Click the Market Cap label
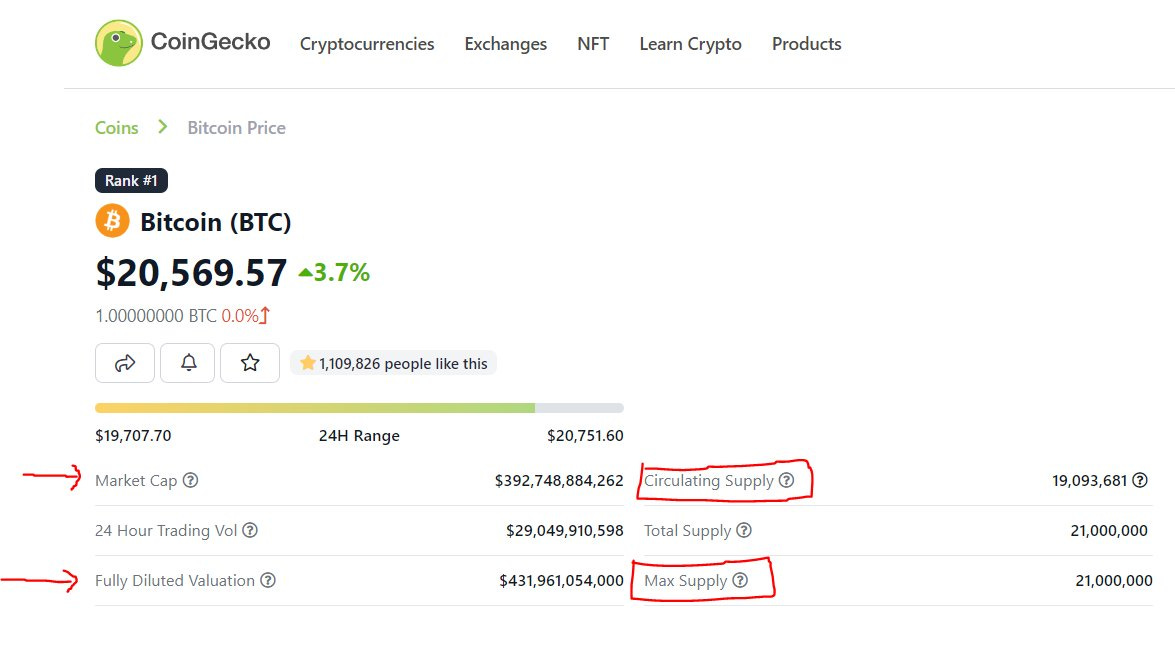The width and height of the screenshot is (1175, 656). (x=136, y=481)
